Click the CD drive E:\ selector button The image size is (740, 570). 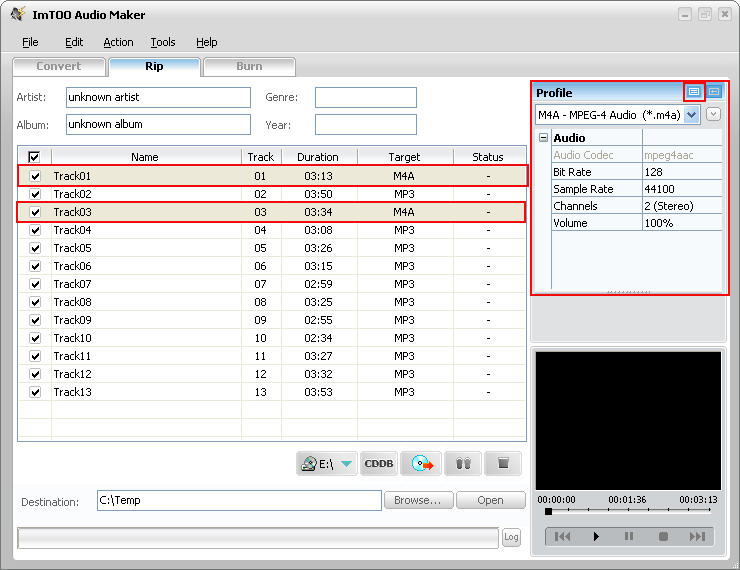click(x=327, y=463)
